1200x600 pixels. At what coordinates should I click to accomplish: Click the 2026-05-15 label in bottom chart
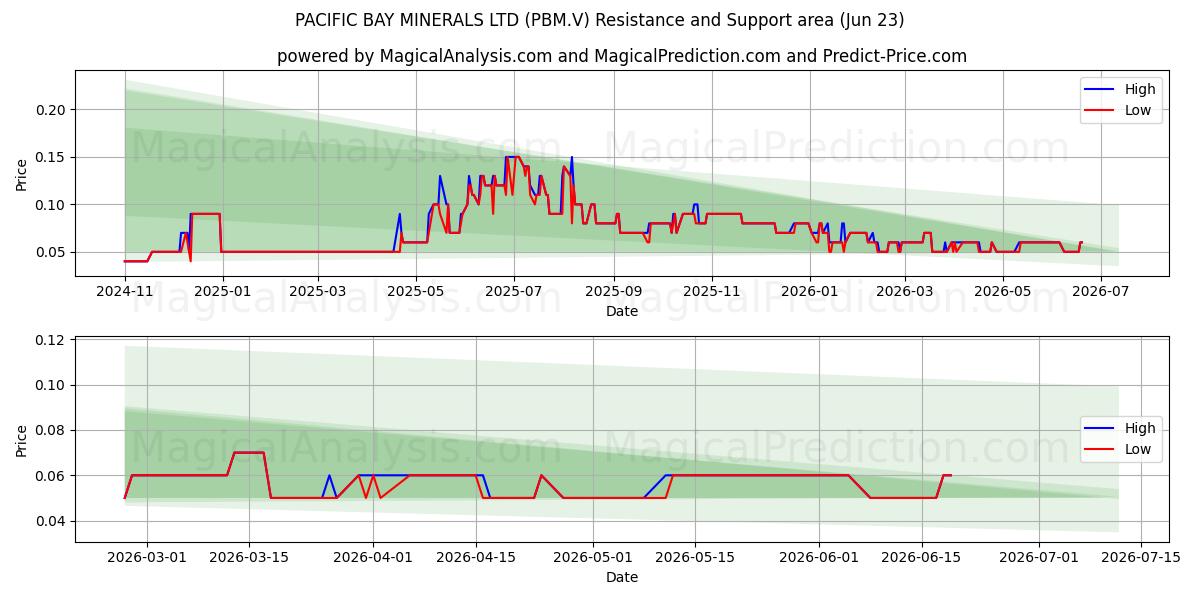tap(694, 557)
